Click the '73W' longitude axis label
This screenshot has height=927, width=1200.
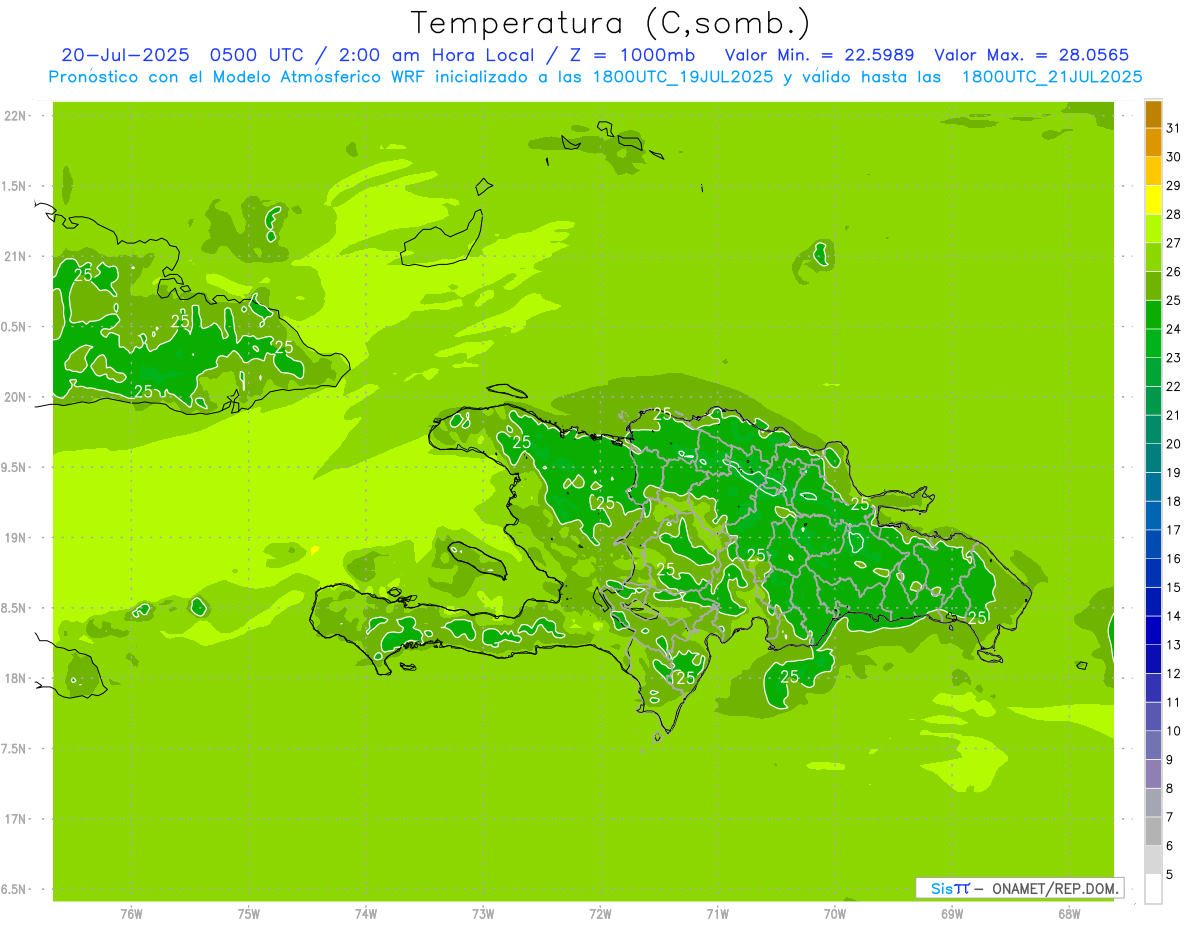pos(483,914)
